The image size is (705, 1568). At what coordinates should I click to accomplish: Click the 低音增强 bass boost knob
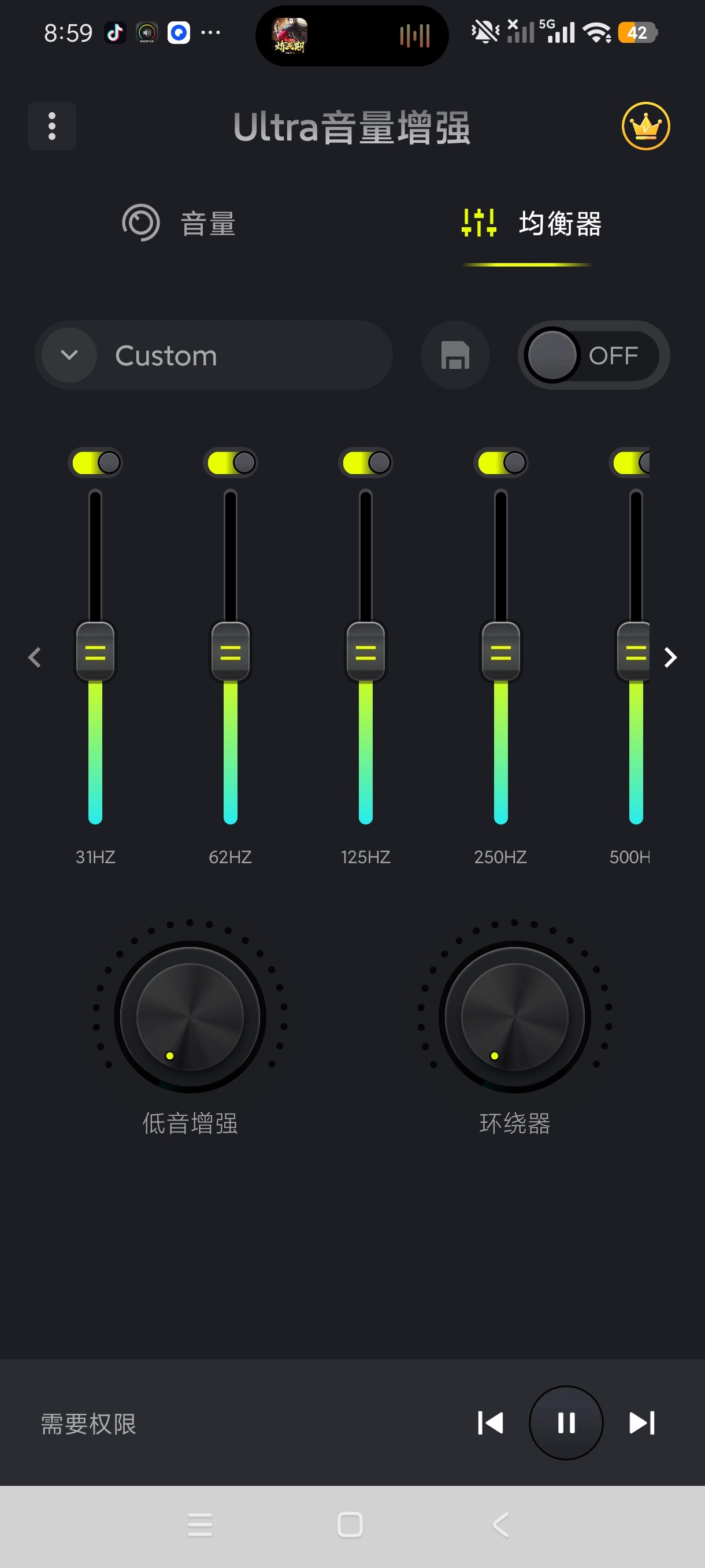coord(190,1016)
